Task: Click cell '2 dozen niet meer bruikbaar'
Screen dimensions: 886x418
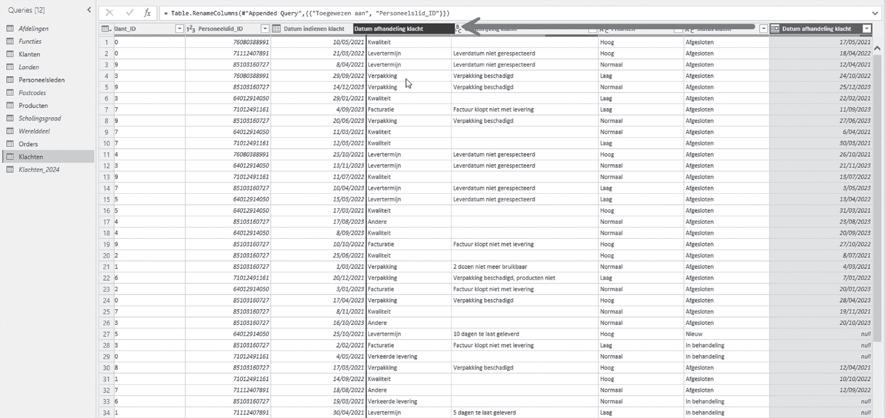Action: click(524, 267)
